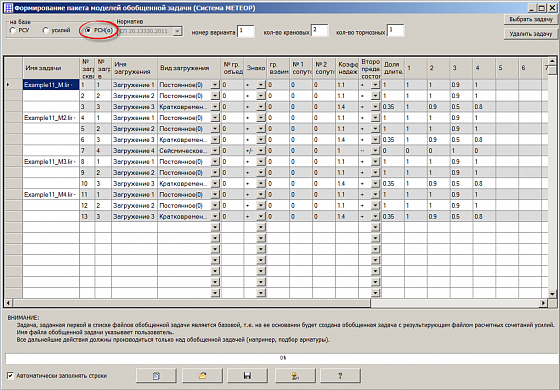Click the 'Имя задачи' column header
This screenshot has height=390, width=560.
(51, 68)
